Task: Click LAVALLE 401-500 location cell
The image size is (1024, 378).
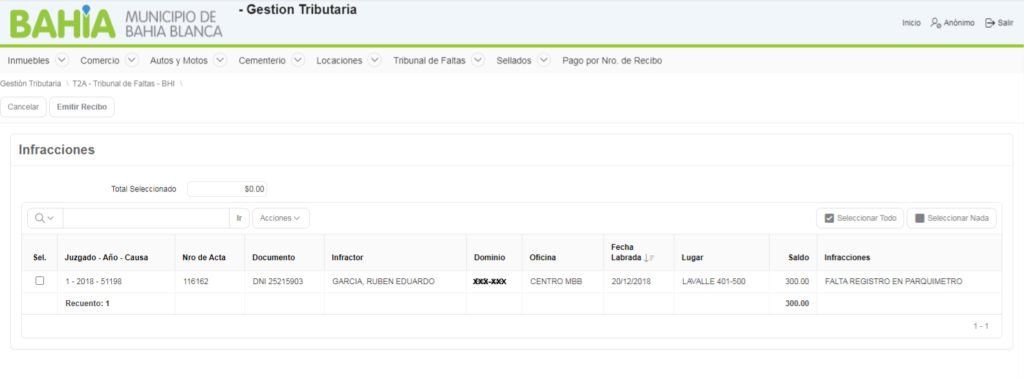Action: pyautogui.click(x=713, y=281)
